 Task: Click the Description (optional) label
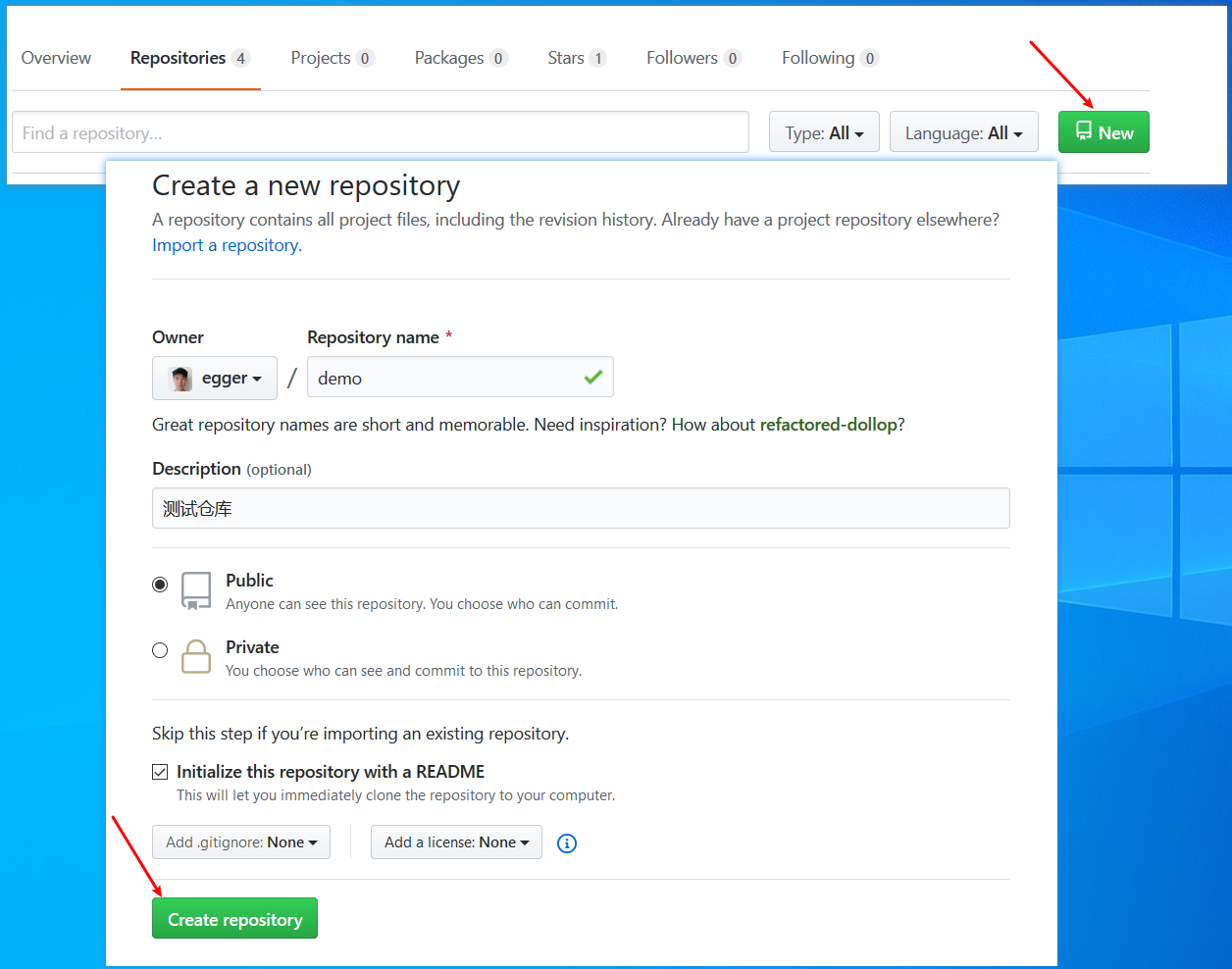coord(231,469)
